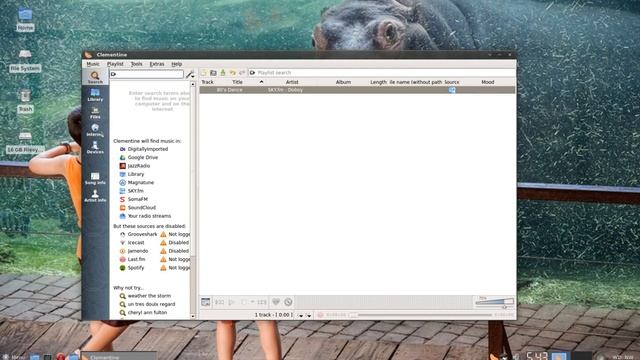Sort playlist by Title column header

[x=238, y=82]
